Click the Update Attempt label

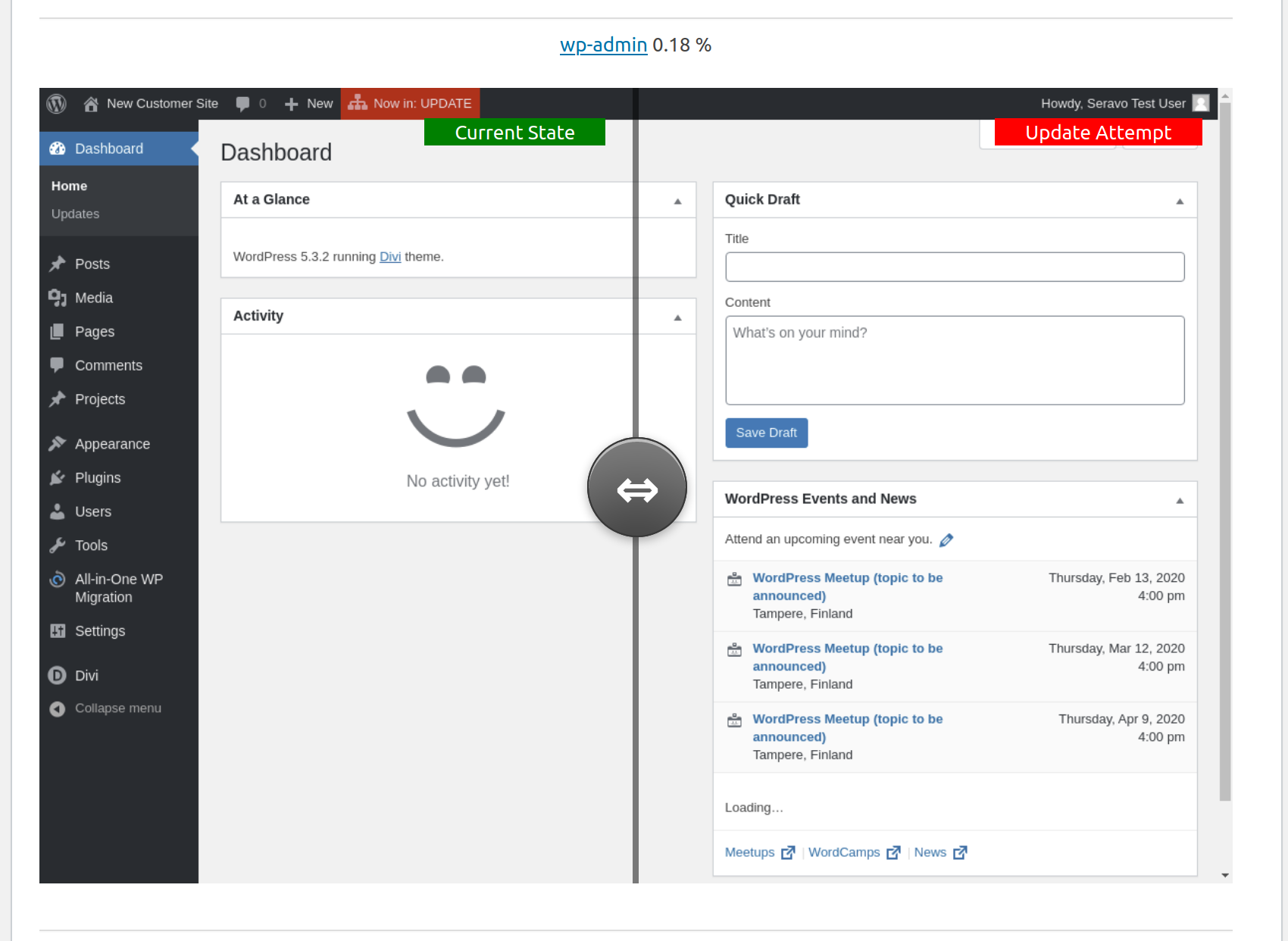pos(1098,132)
